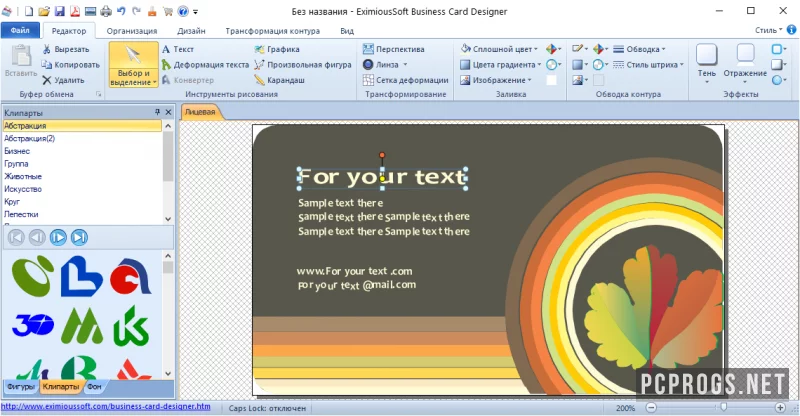Close the Клипарты panel

(168, 112)
